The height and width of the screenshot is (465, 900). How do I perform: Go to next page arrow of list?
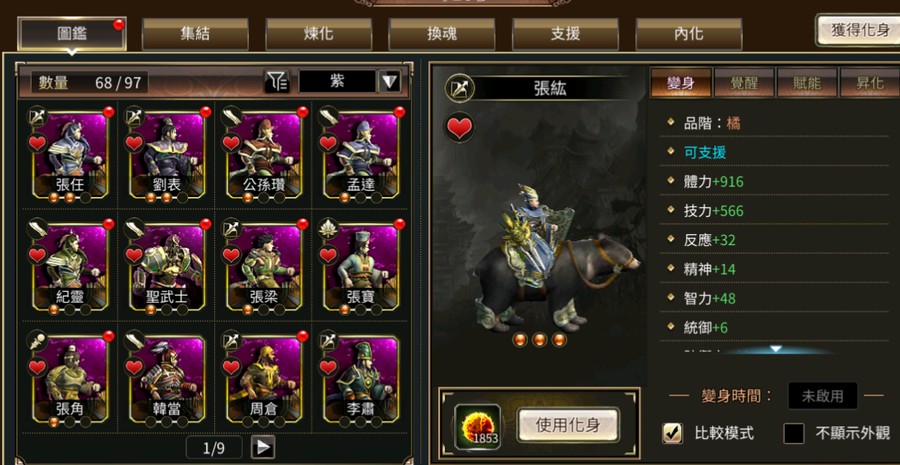point(263,448)
